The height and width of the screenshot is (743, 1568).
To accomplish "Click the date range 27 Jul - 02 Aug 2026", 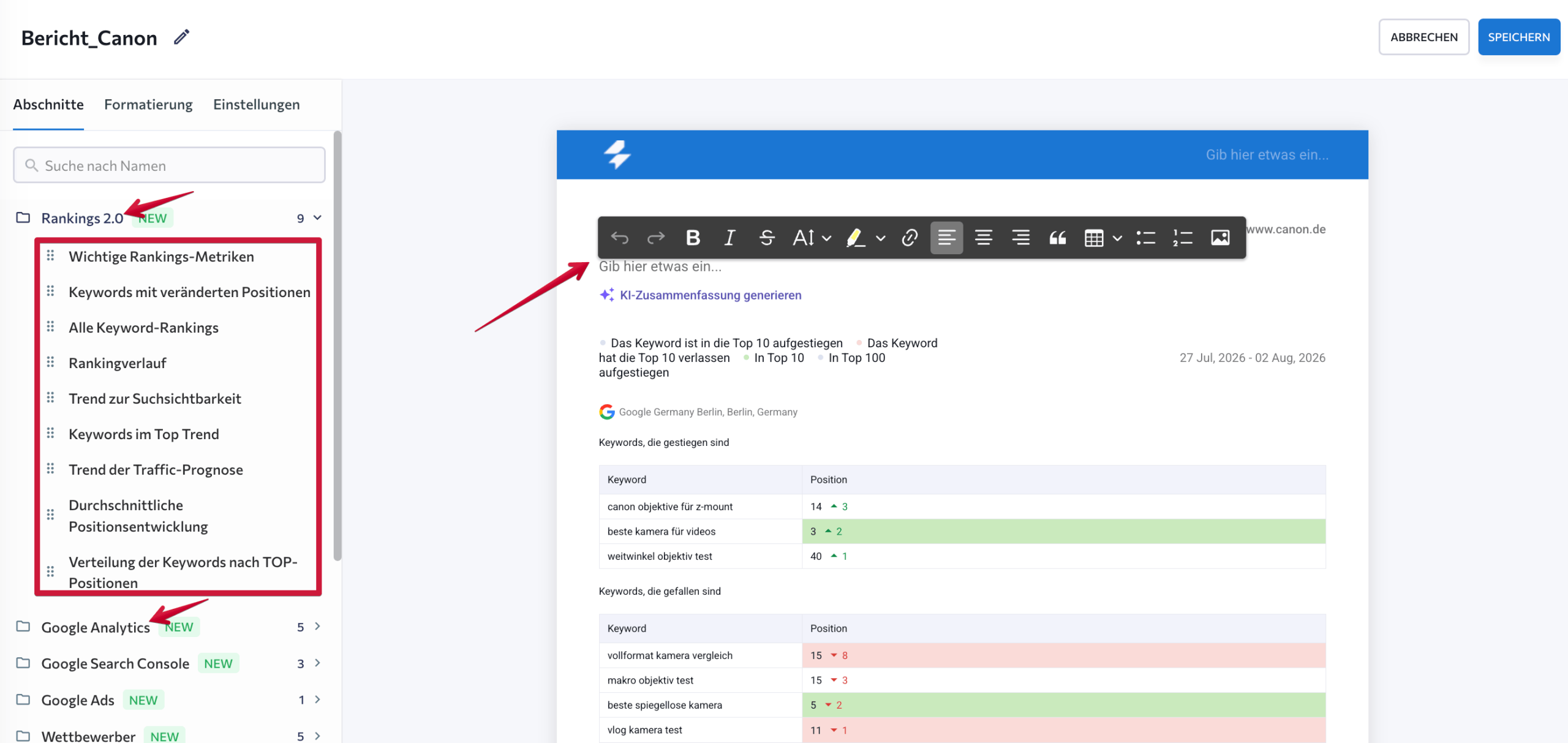I will [1253, 358].
